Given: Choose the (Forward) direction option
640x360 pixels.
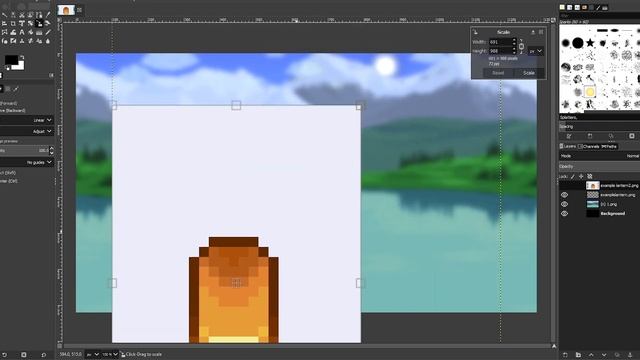Looking at the screenshot, I should (8, 103).
